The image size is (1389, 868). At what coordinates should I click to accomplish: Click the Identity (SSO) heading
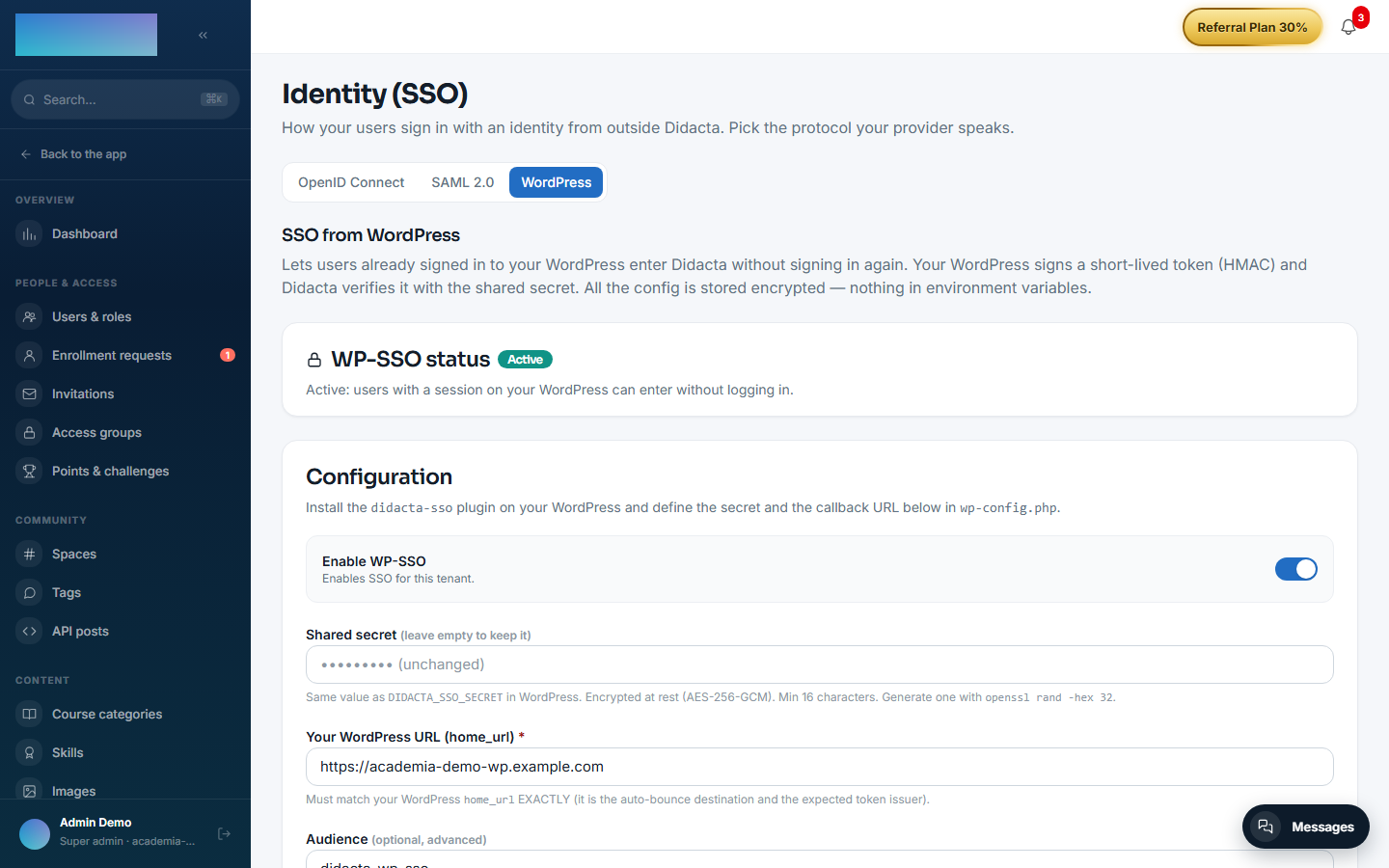[x=374, y=94]
